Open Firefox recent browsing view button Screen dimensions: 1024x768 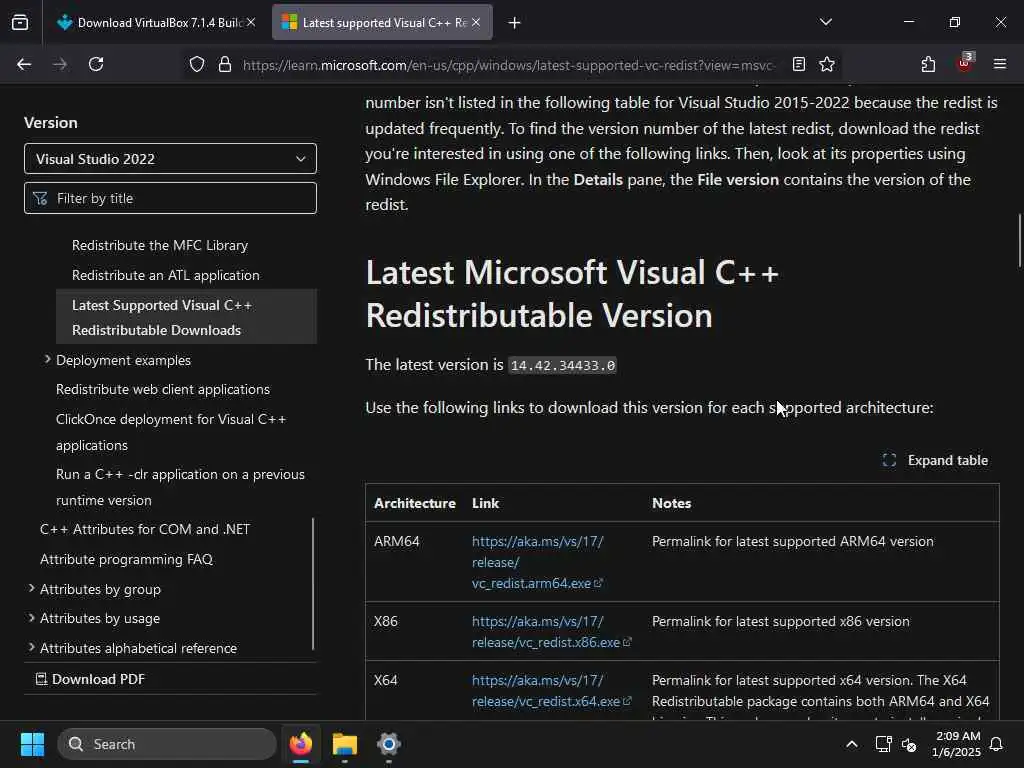[20, 23]
